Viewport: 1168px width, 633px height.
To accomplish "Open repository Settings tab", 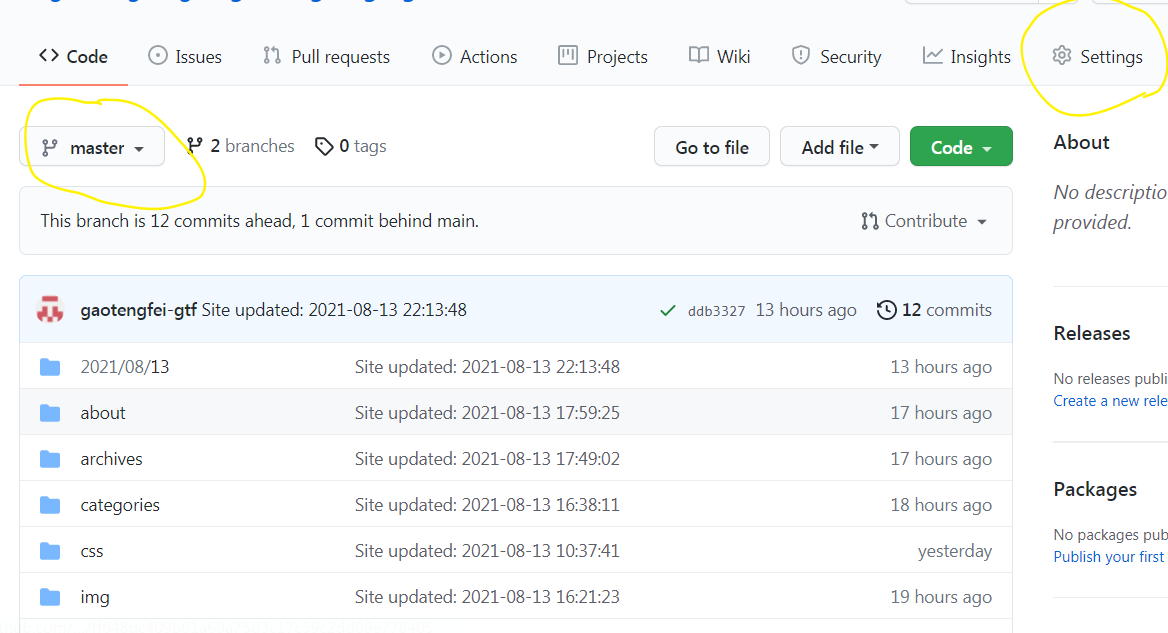I will click(1097, 57).
